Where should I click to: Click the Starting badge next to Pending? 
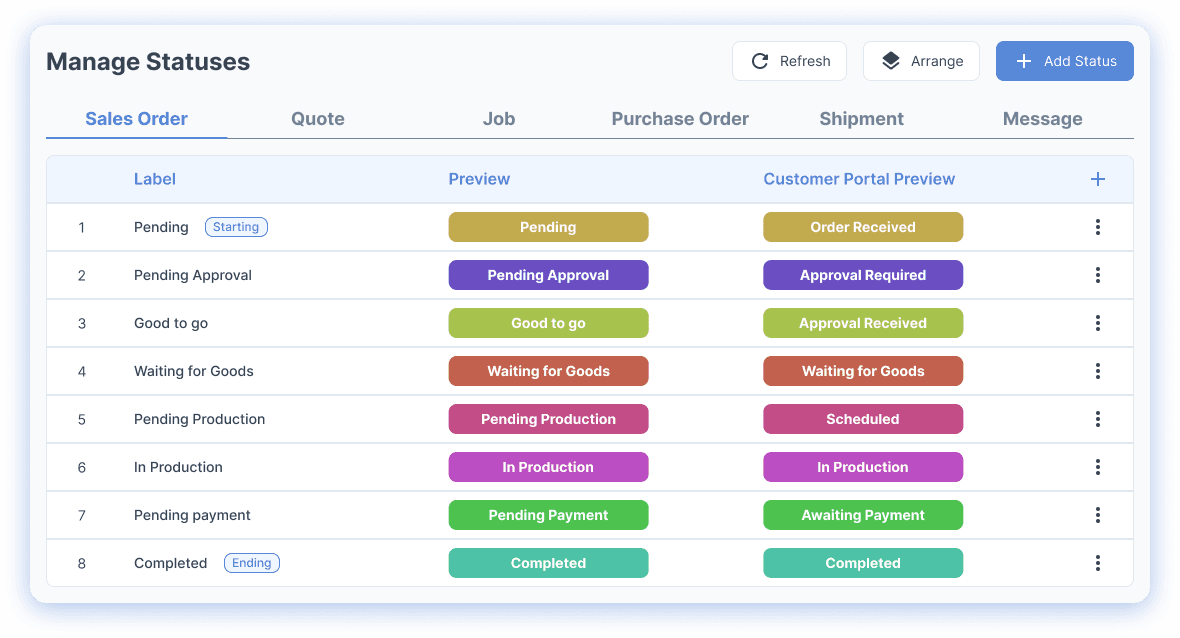236,227
